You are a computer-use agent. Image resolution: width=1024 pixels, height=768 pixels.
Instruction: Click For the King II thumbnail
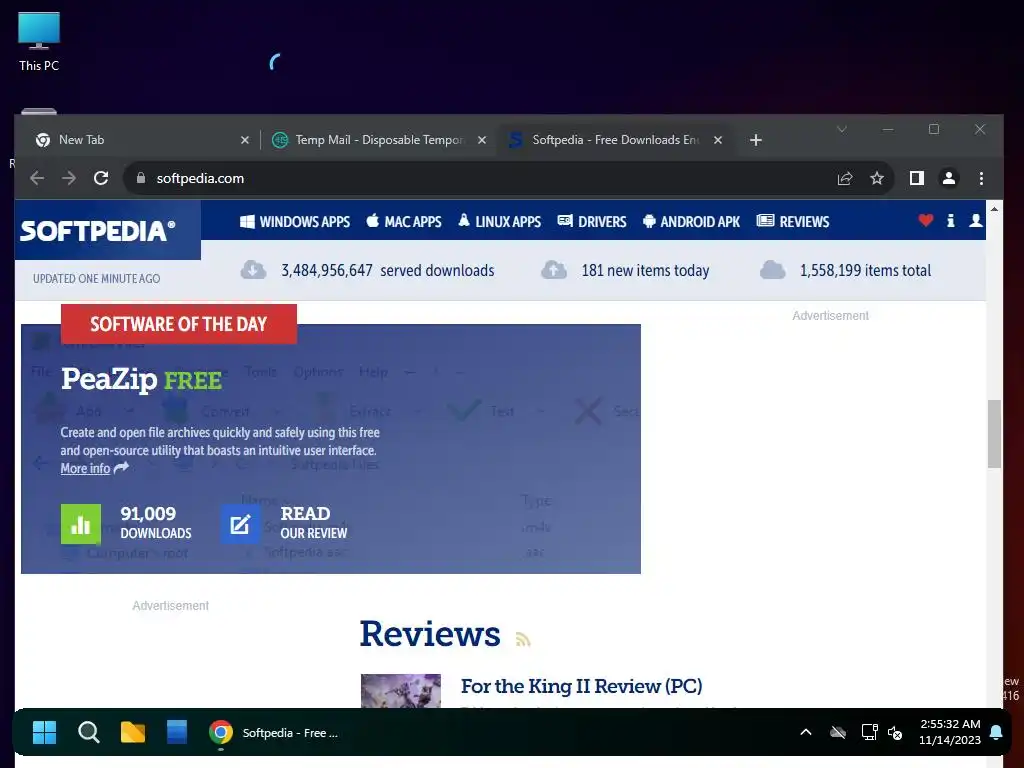point(401,691)
